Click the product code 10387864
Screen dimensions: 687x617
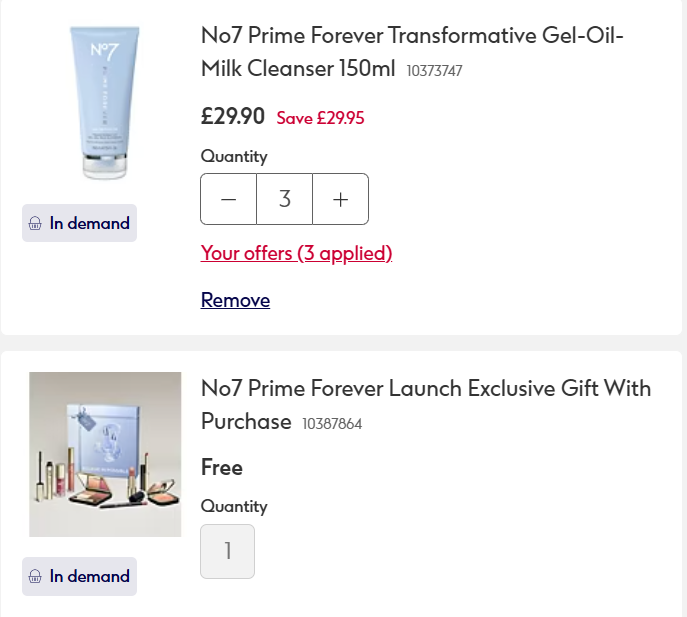332,424
